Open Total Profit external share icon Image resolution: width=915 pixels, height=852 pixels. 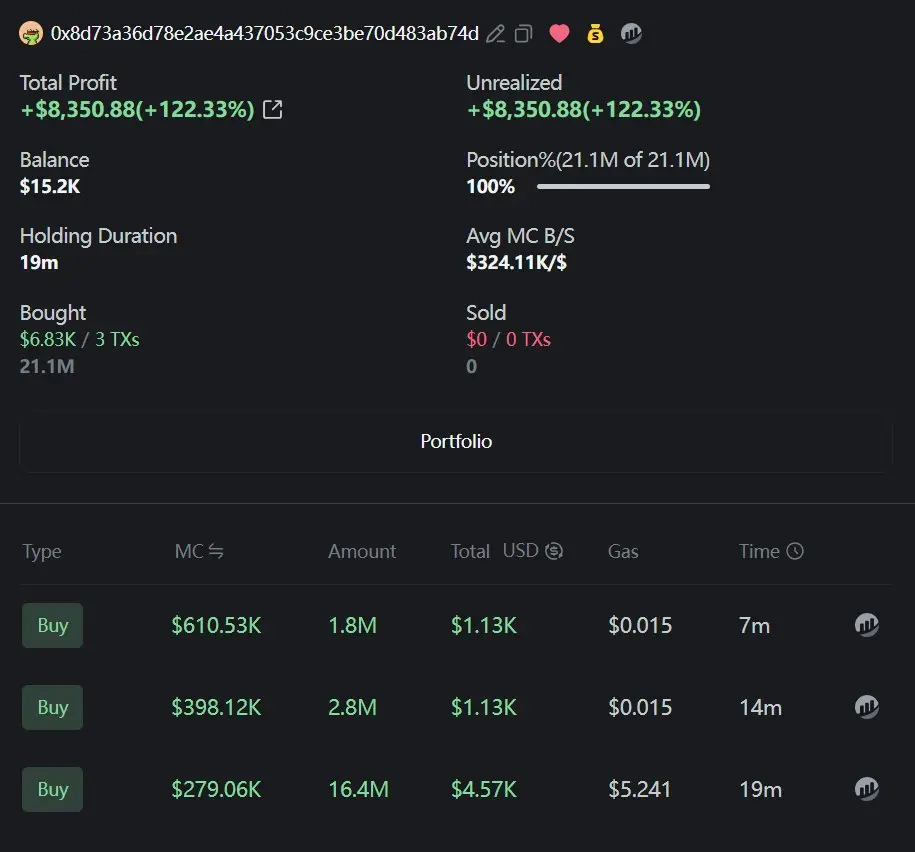click(272, 110)
